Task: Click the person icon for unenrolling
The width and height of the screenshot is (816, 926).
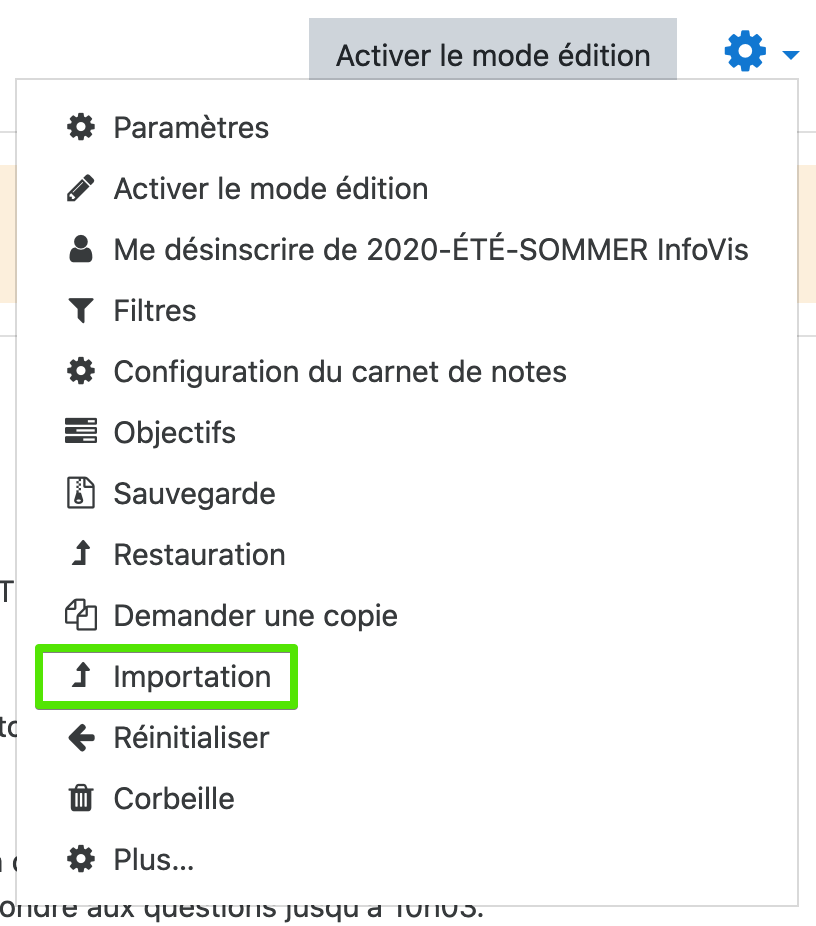Action: pos(81,250)
